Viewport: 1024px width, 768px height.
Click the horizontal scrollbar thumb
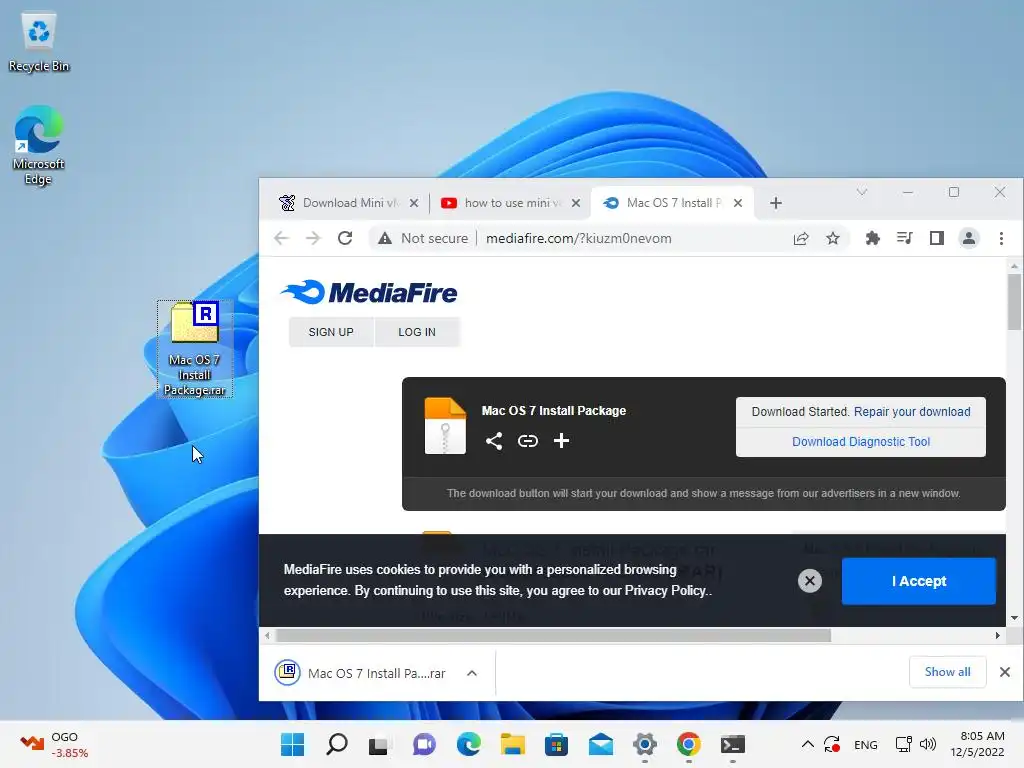[x=553, y=635]
